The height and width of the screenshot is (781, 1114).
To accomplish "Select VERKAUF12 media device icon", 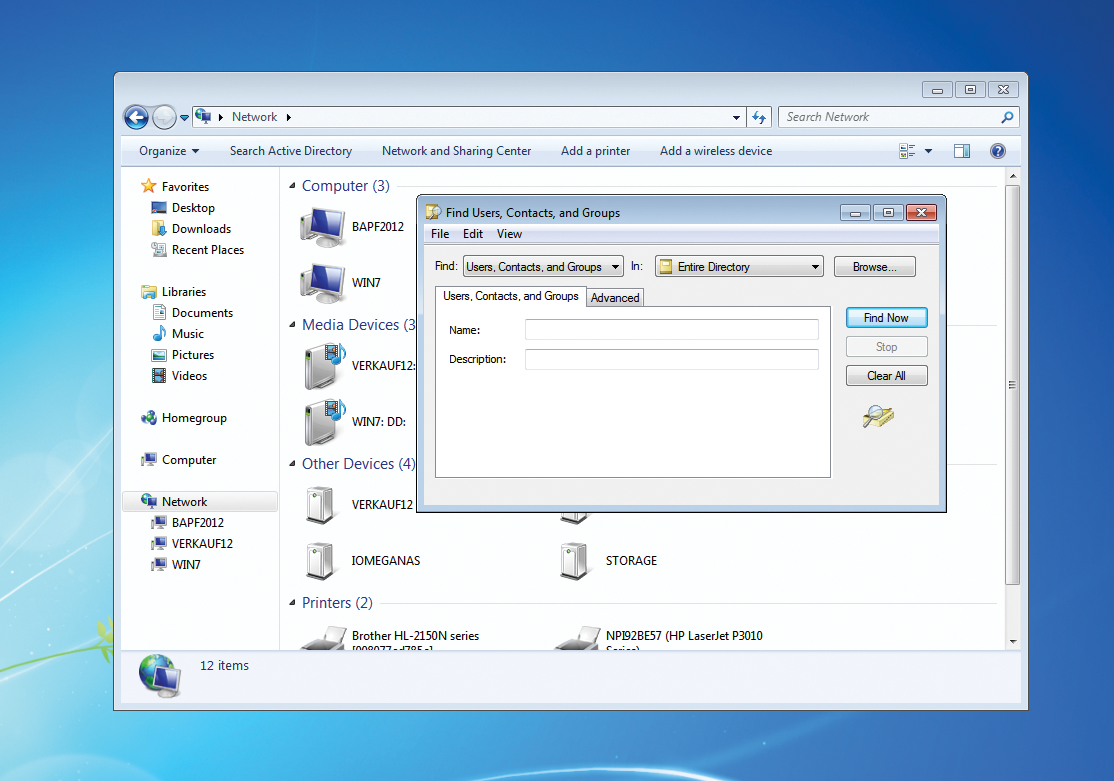I will coord(325,366).
